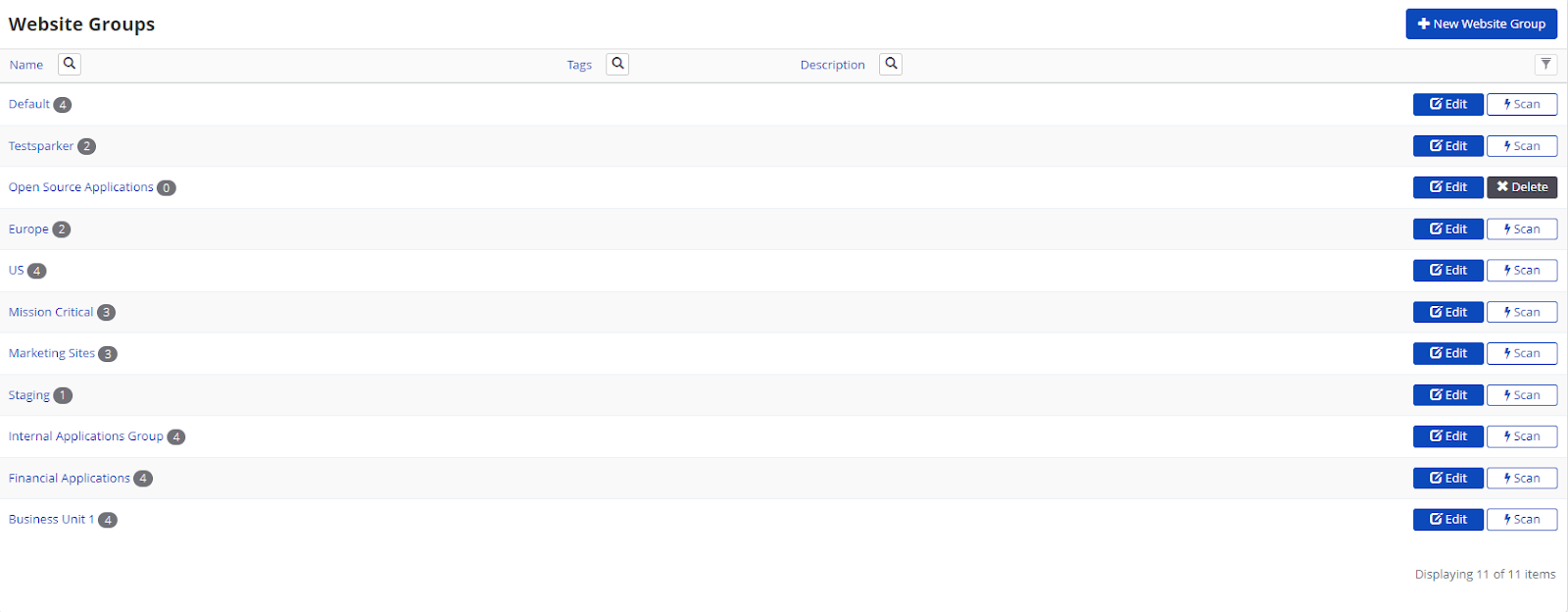Image resolution: width=1568 pixels, height=612 pixels.
Task: Click the Mission Critical count badge 3
Action: (106, 313)
